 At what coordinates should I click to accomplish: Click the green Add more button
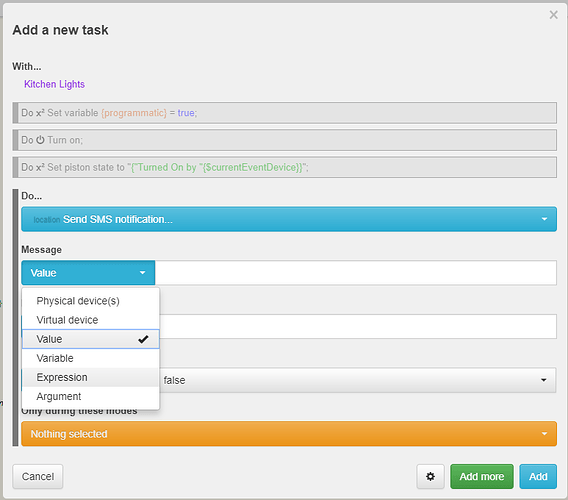481,476
